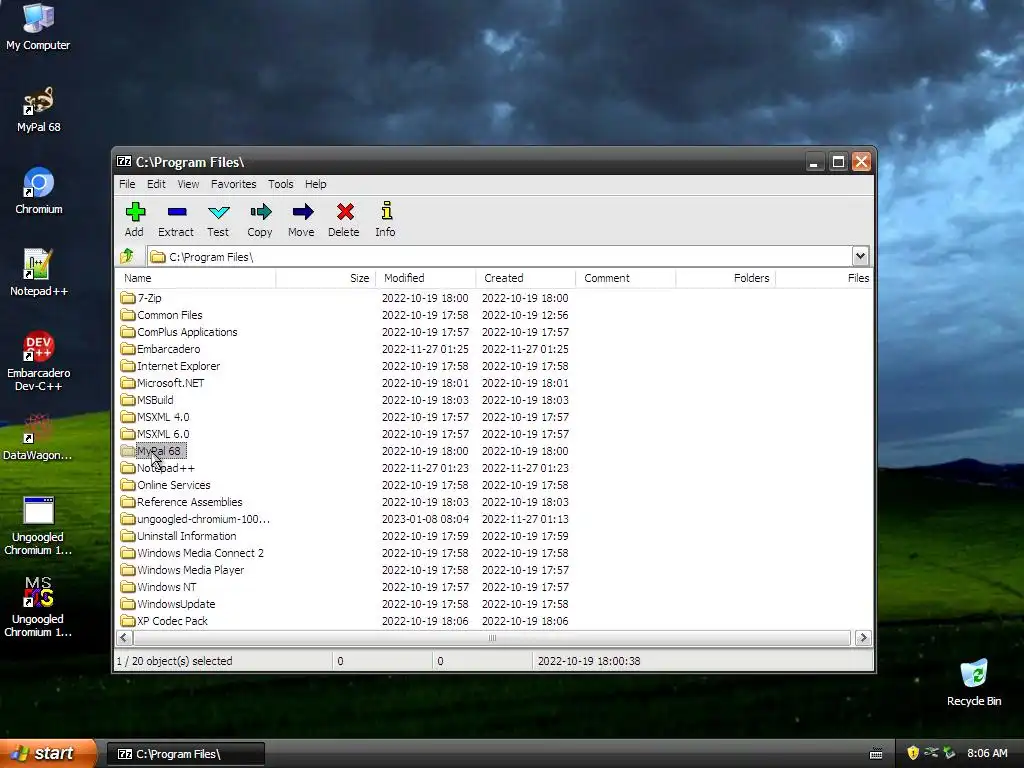
Task: Click scrollbar left arrow in file list
Action: pos(124,637)
